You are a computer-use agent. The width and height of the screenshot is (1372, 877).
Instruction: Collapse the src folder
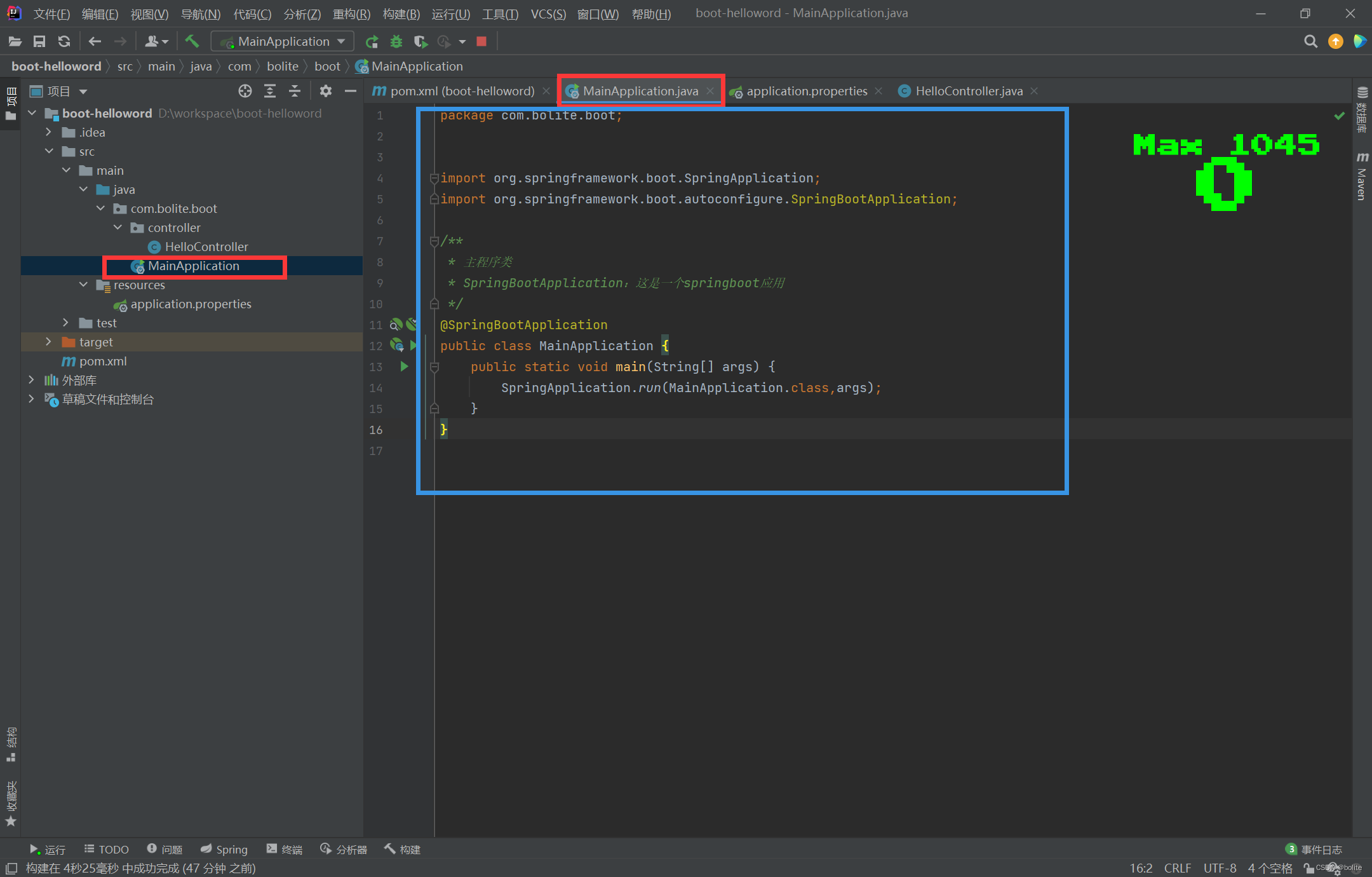pyautogui.click(x=49, y=151)
